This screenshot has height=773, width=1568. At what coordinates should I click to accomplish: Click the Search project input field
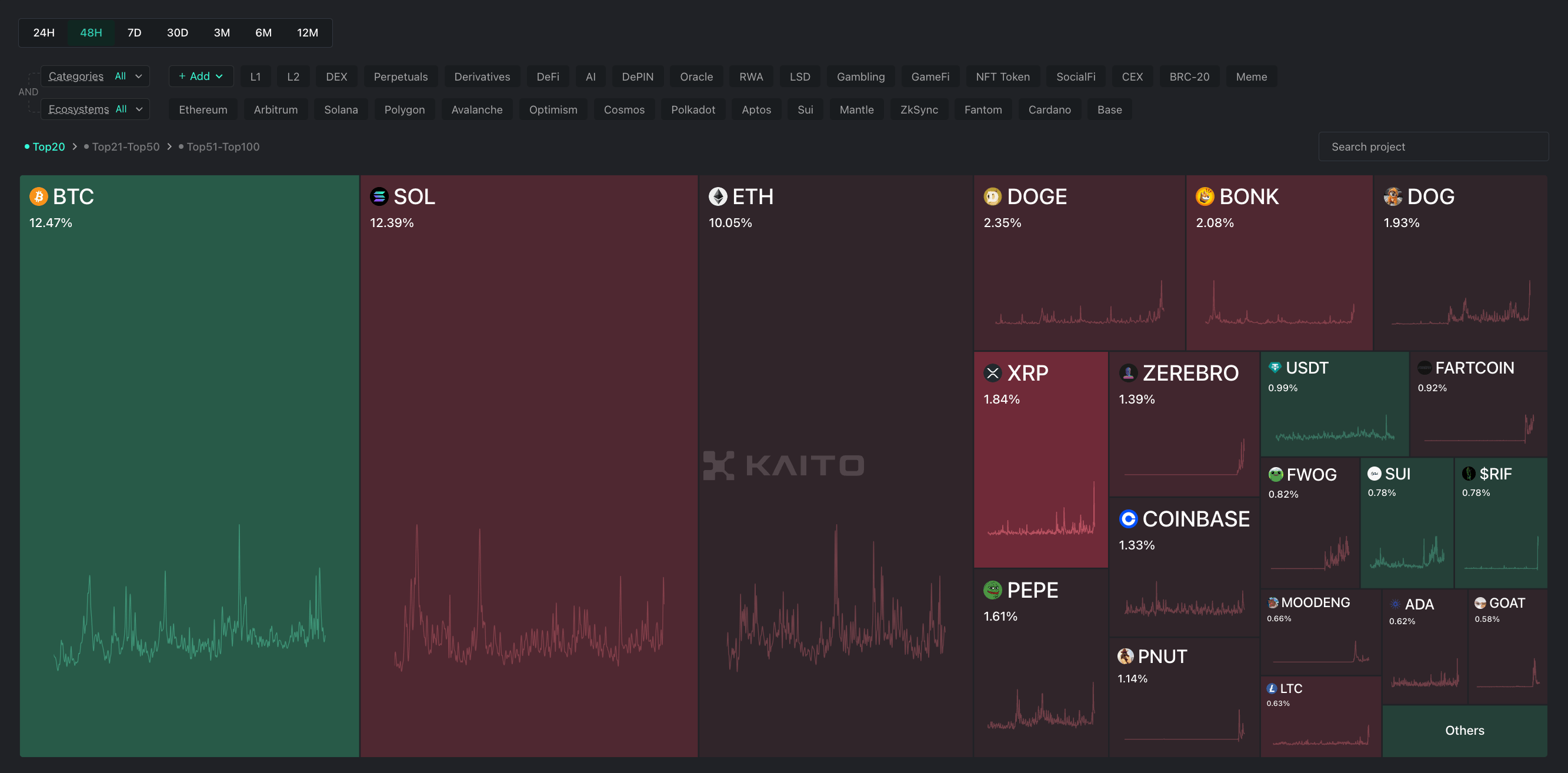point(1433,146)
